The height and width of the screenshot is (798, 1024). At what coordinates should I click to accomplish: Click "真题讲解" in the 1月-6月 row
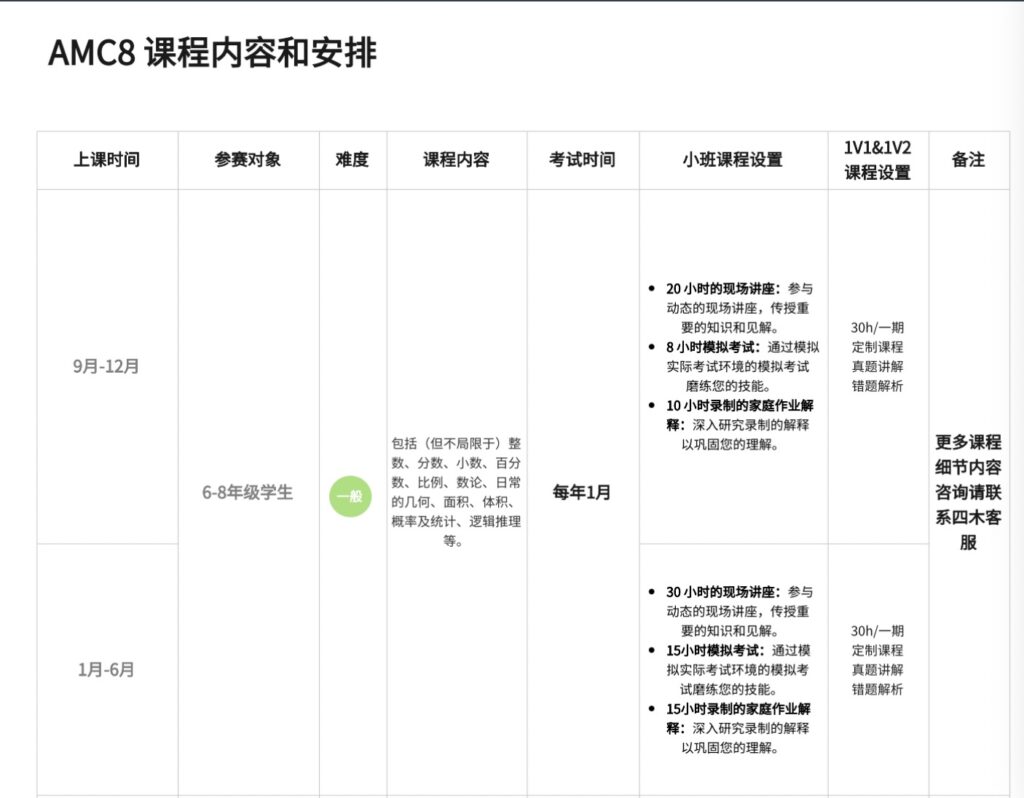[877, 670]
